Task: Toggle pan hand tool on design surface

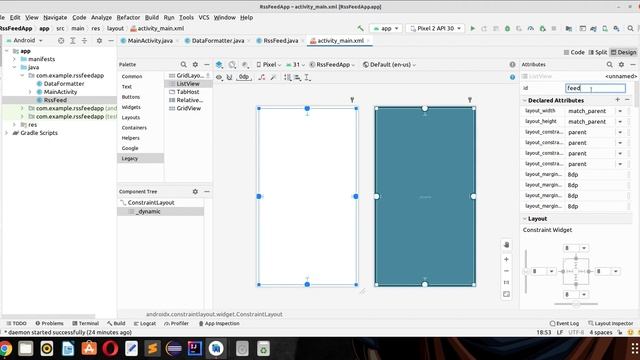Action: [507, 244]
